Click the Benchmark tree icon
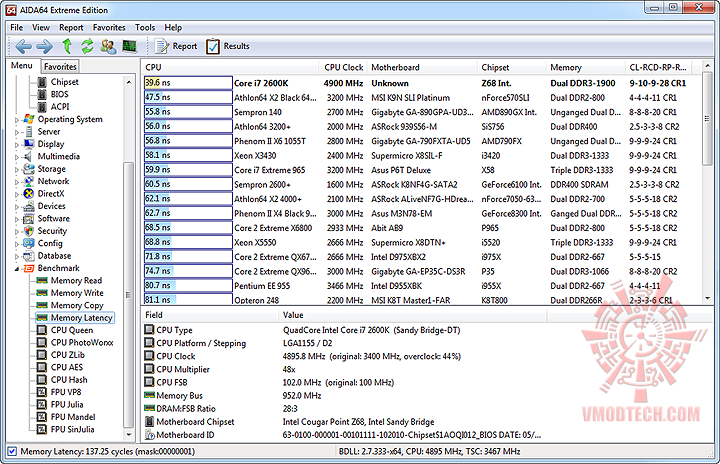Image resolution: width=720 pixels, height=464 pixels. click(29, 268)
